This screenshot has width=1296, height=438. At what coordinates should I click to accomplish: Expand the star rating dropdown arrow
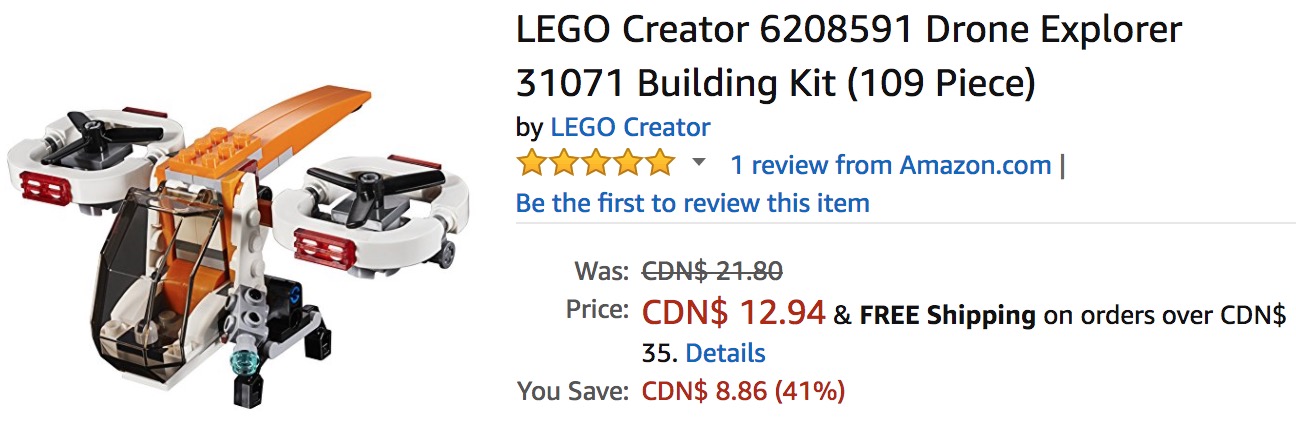point(699,163)
